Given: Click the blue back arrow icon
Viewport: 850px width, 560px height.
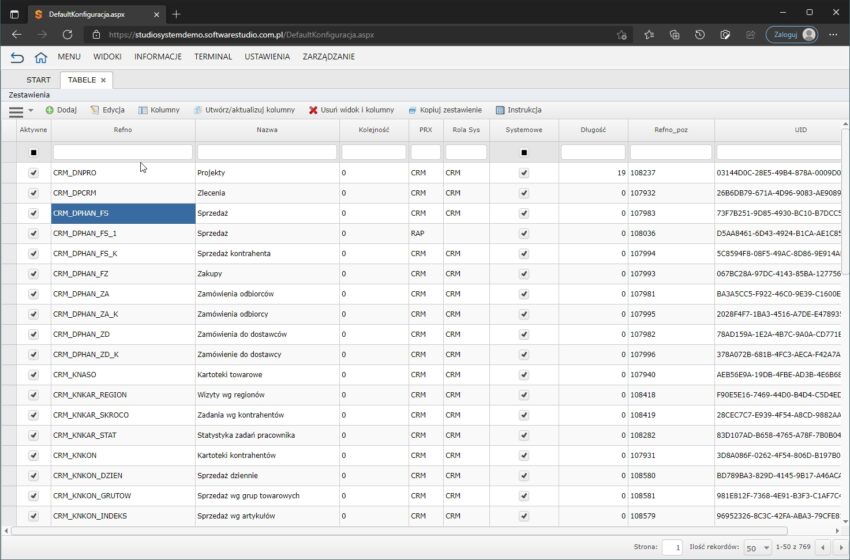Looking at the screenshot, I should pos(17,57).
